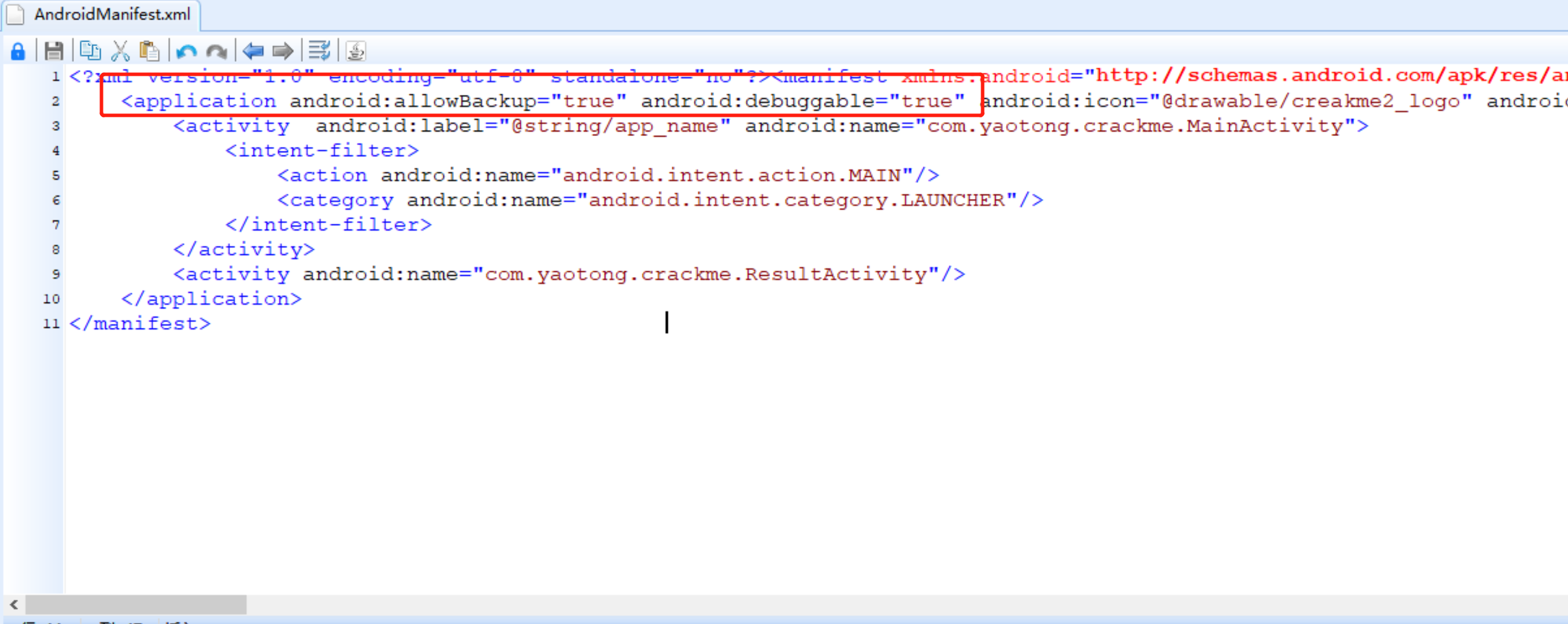Click the file icon on AndroidManifest.xml tab
This screenshot has height=624, width=1568.
point(16,14)
